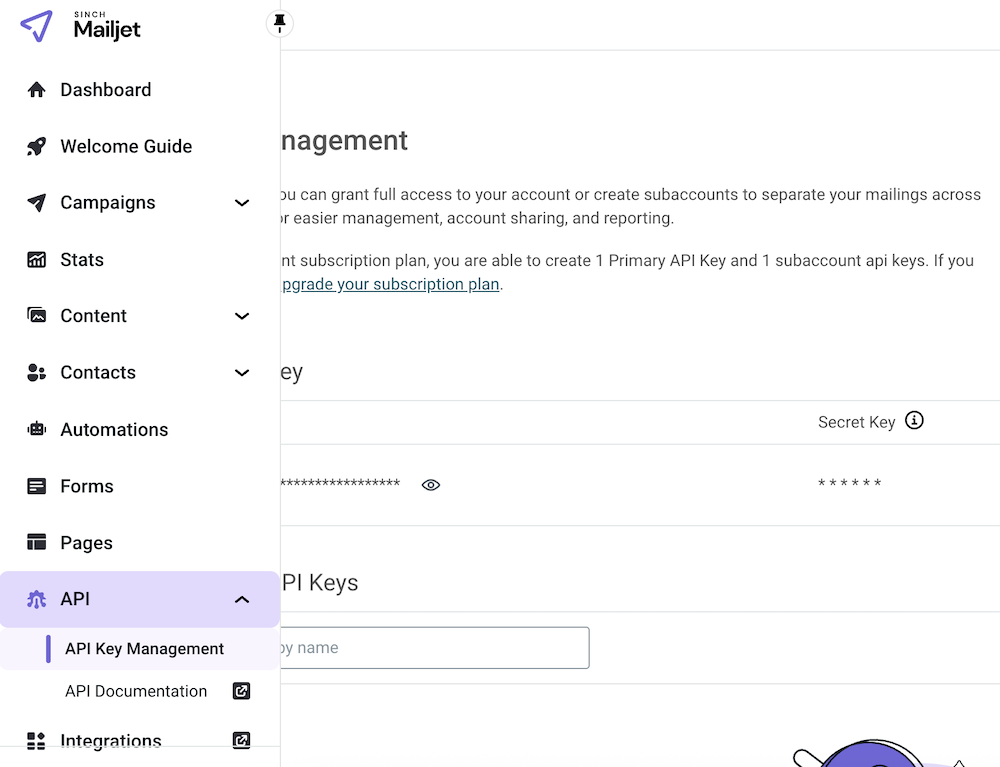Collapse the API menu section
The image size is (1000, 767).
(241, 600)
